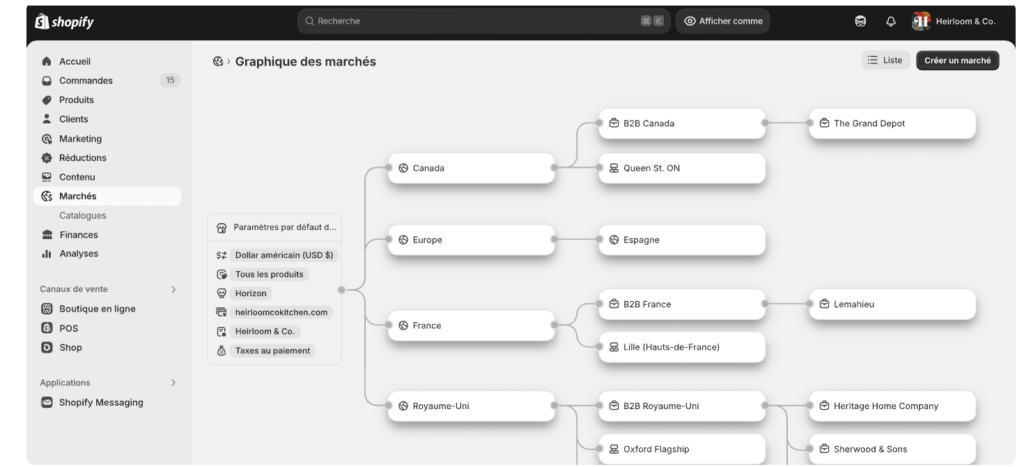Screen dimensions: 1024x467
Task: Open the France market node
Action: point(472,325)
